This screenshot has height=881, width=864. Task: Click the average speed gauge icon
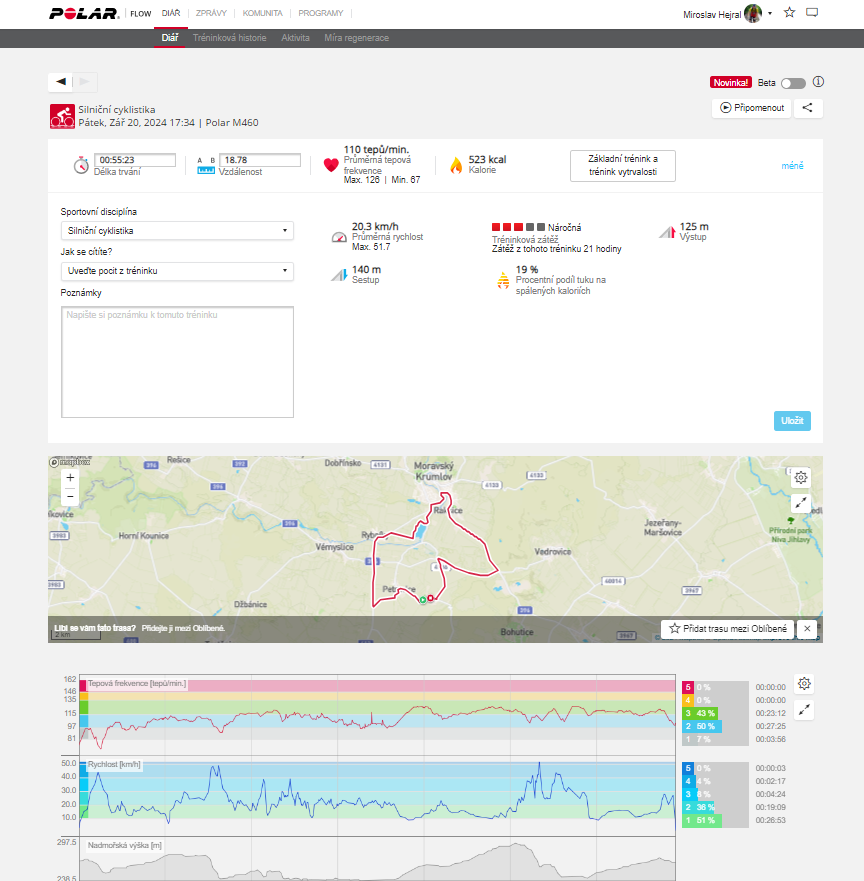coord(339,237)
